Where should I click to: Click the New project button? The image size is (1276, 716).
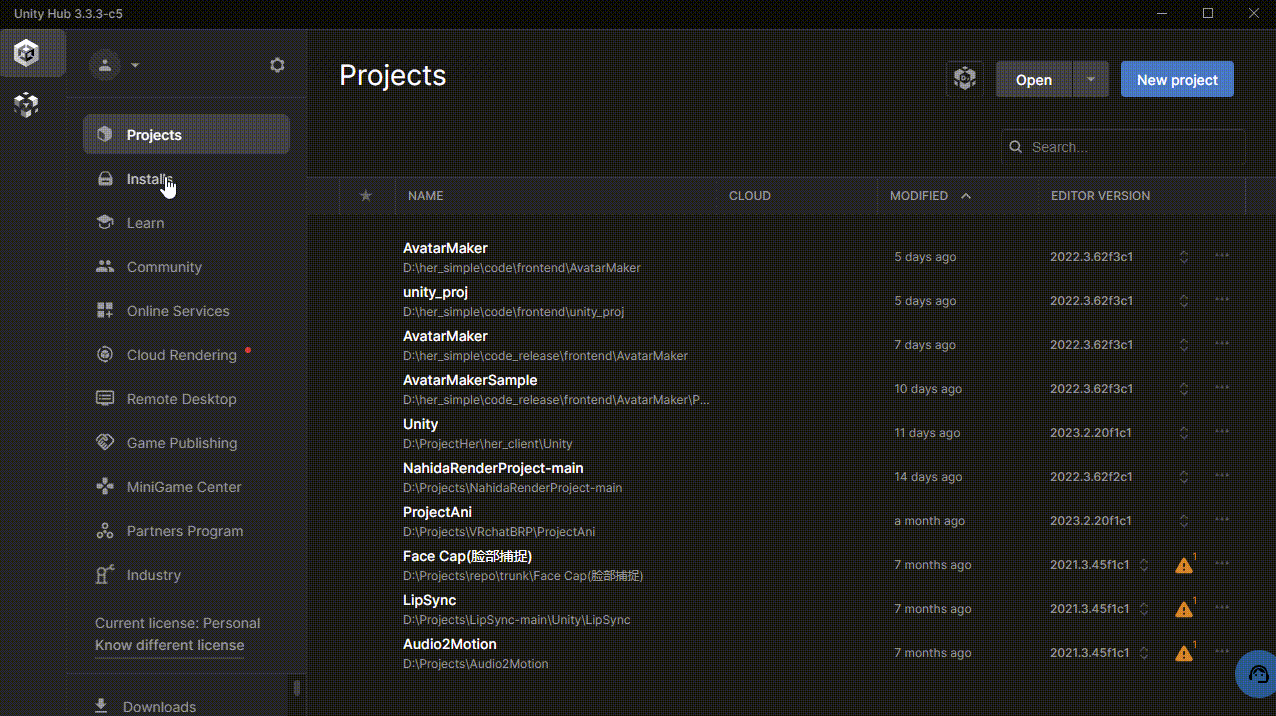(1177, 80)
